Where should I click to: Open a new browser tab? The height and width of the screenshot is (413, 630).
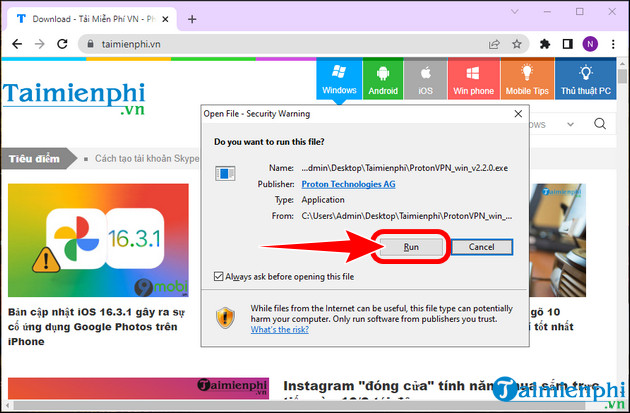click(192, 19)
